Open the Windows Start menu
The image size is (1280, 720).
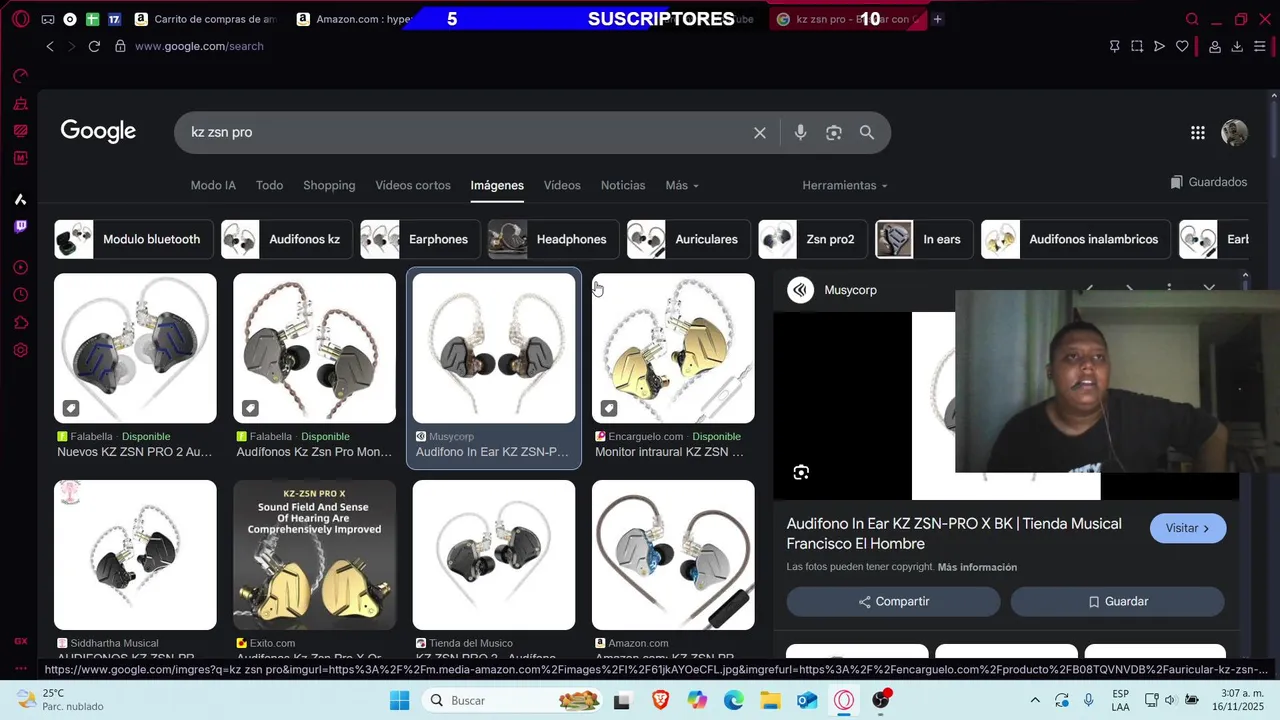[399, 700]
